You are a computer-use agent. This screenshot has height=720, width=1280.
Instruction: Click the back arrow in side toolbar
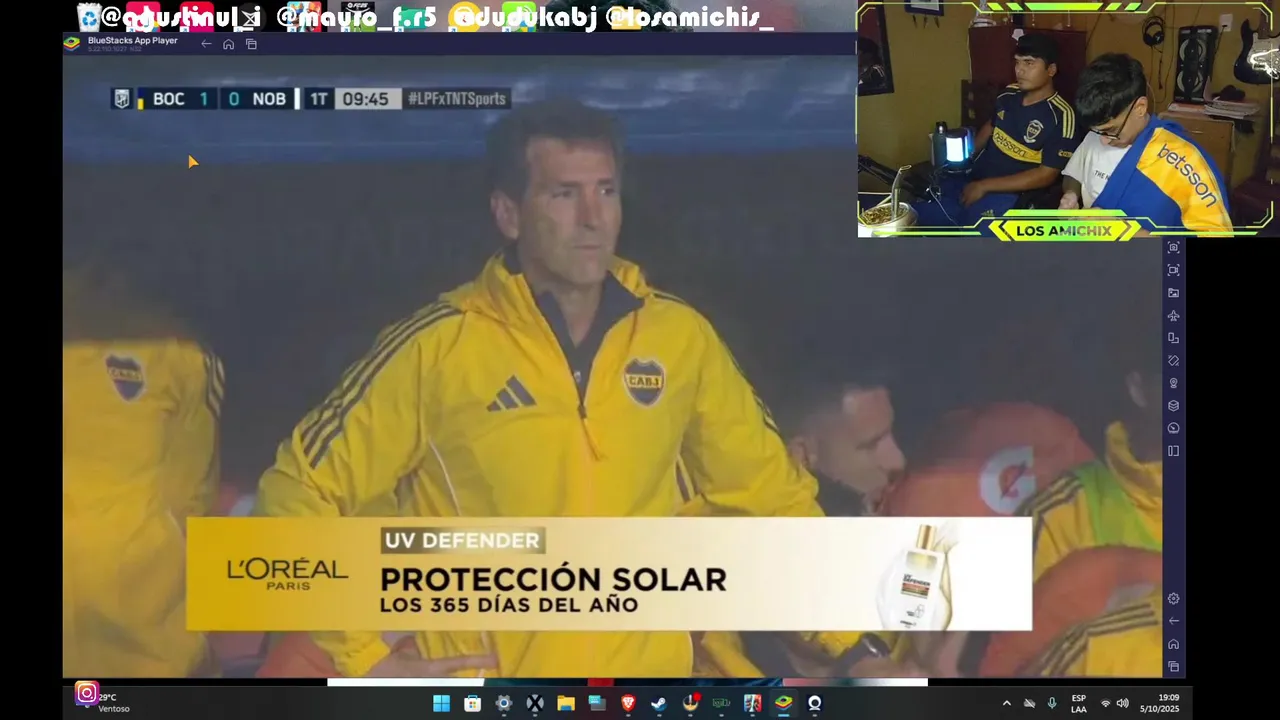(1174, 621)
